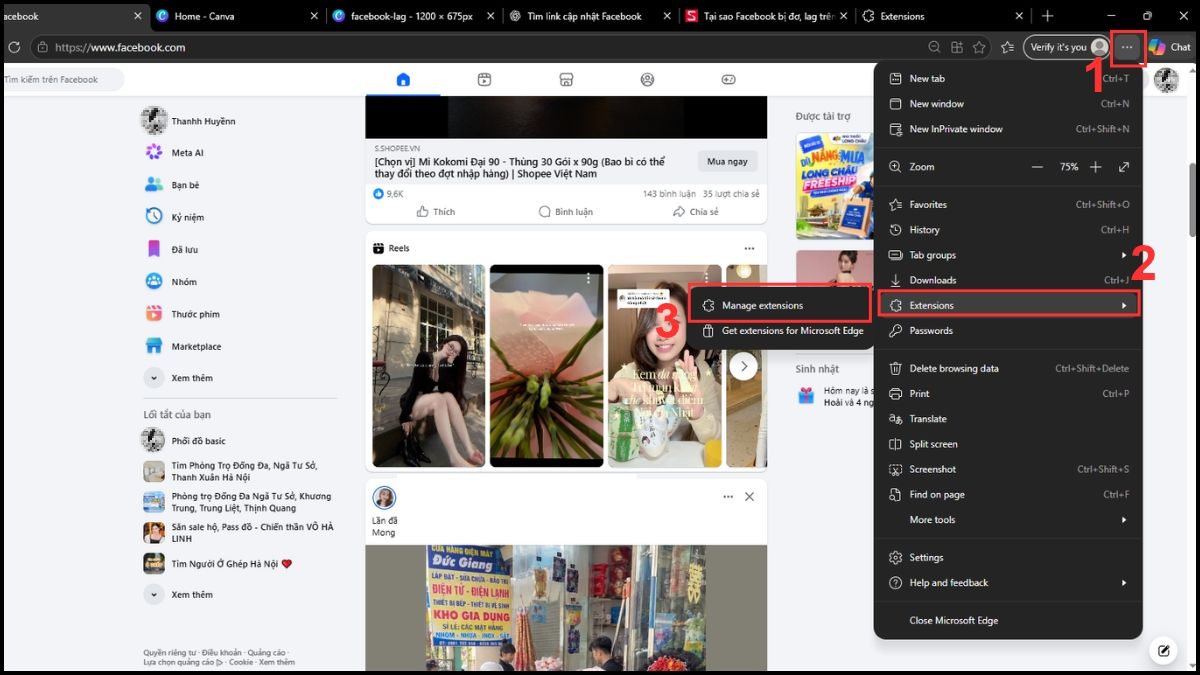The height and width of the screenshot is (675, 1200).
Task: Click the Thích like button
Action: [x=436, y=212]
